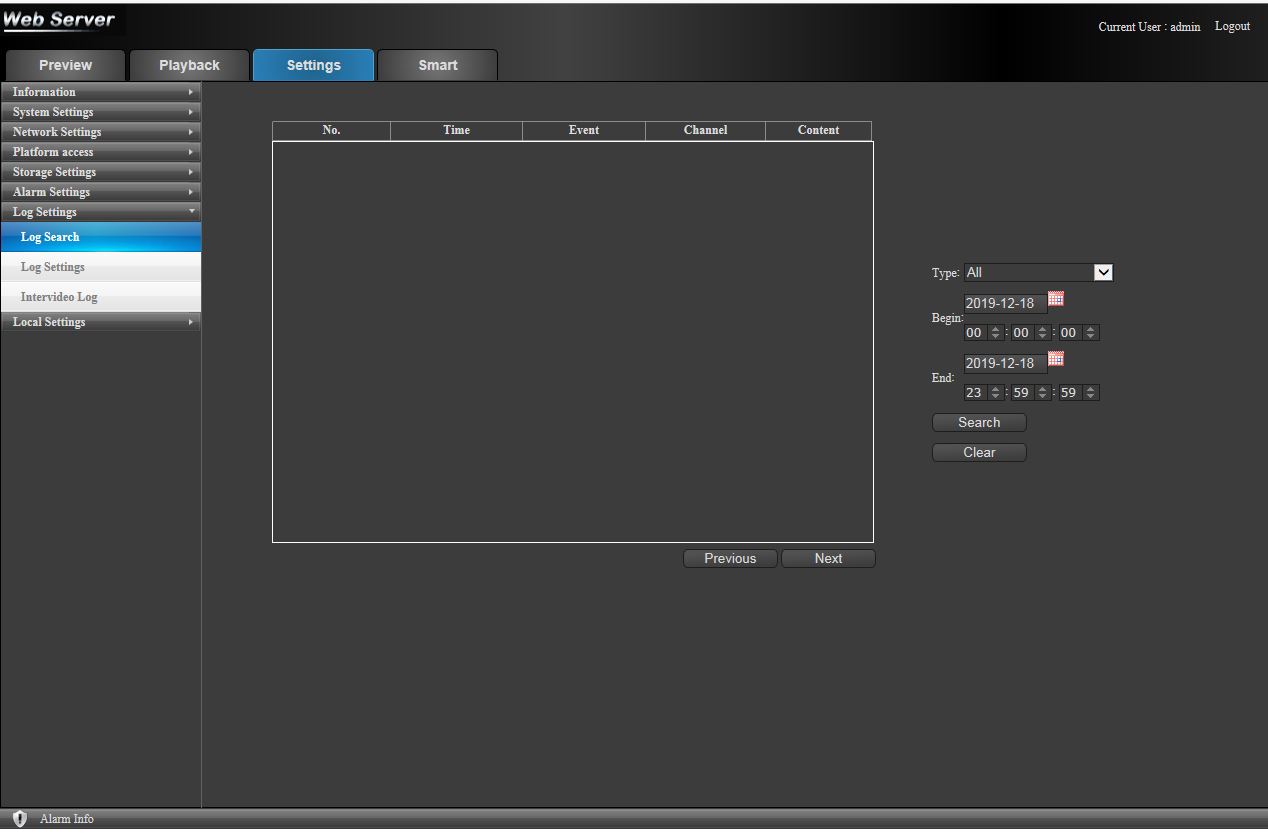Viewport: 1268px width, 835px height.
Task: Open the Intervideo Log submenu item
Action: point(59,297)
